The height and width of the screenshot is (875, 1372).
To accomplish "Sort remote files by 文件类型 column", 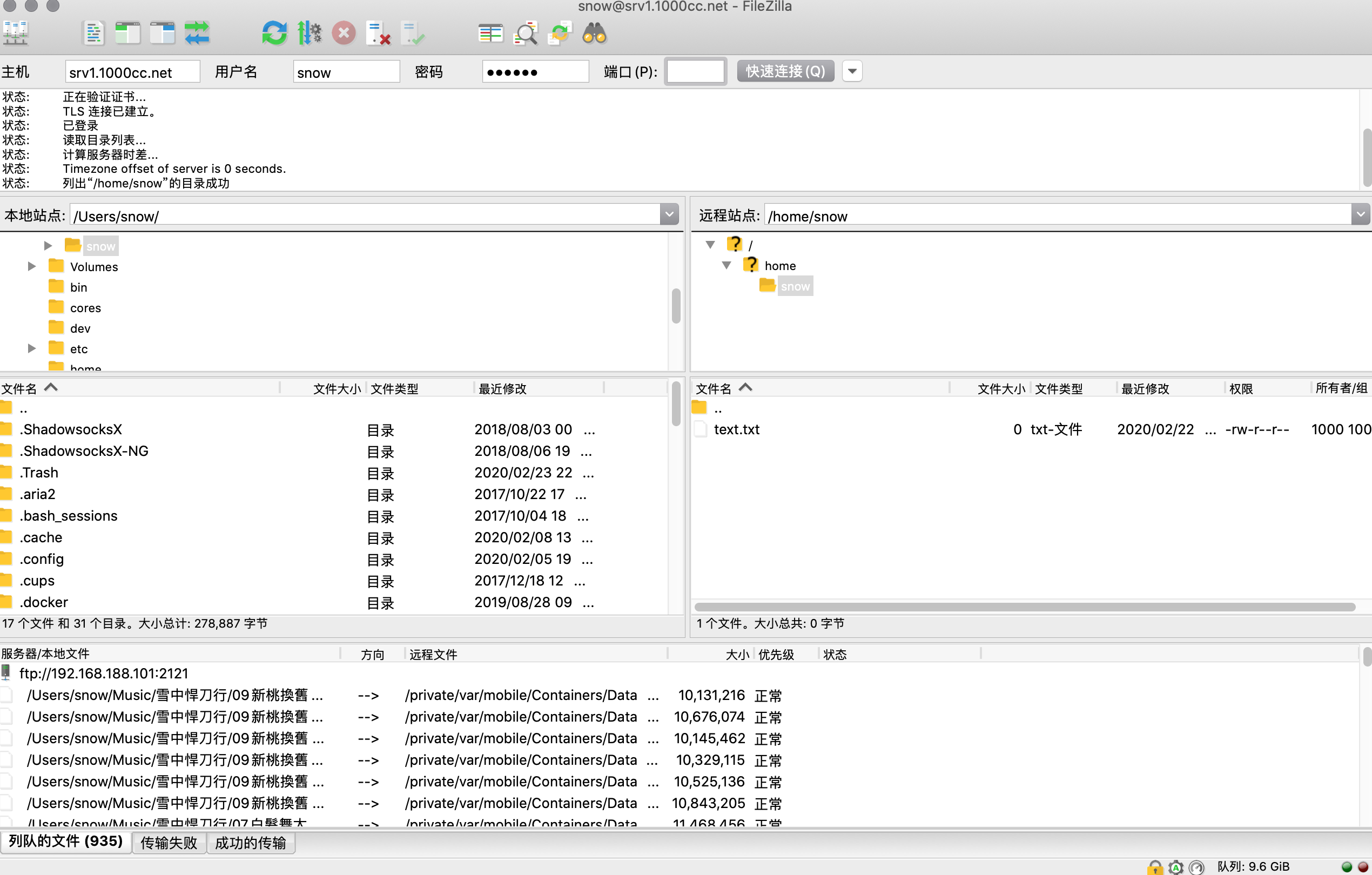I will tap(1073, 388).
